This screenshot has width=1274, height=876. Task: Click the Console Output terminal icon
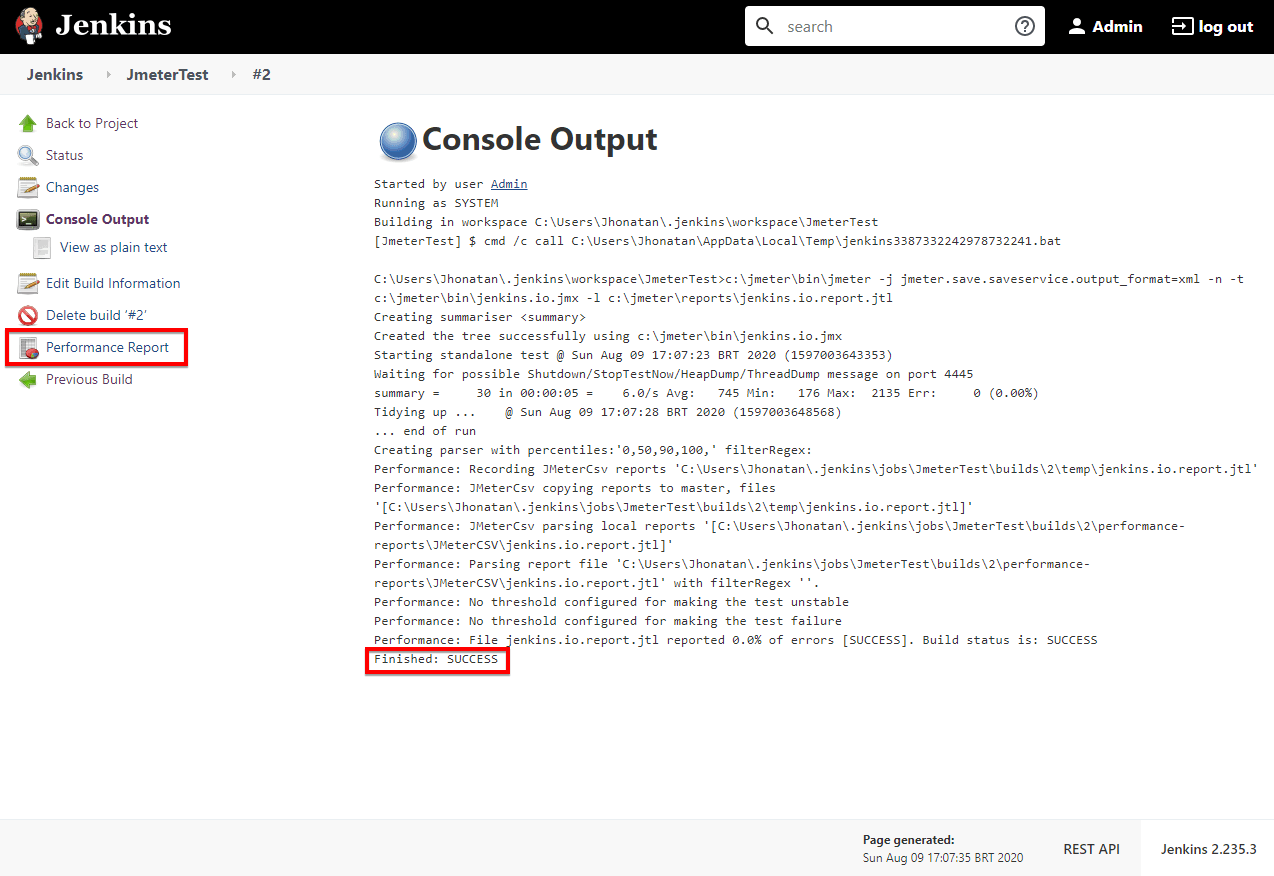tap(28, 219)
